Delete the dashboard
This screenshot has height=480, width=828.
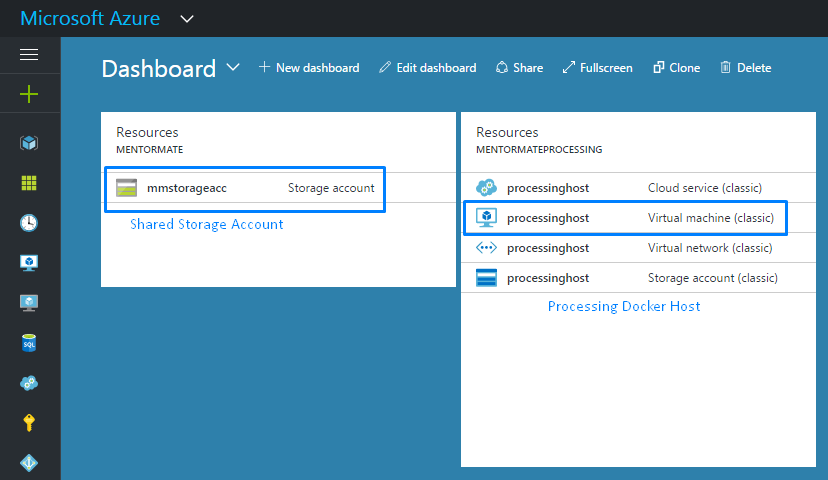(x=746, y=68)
